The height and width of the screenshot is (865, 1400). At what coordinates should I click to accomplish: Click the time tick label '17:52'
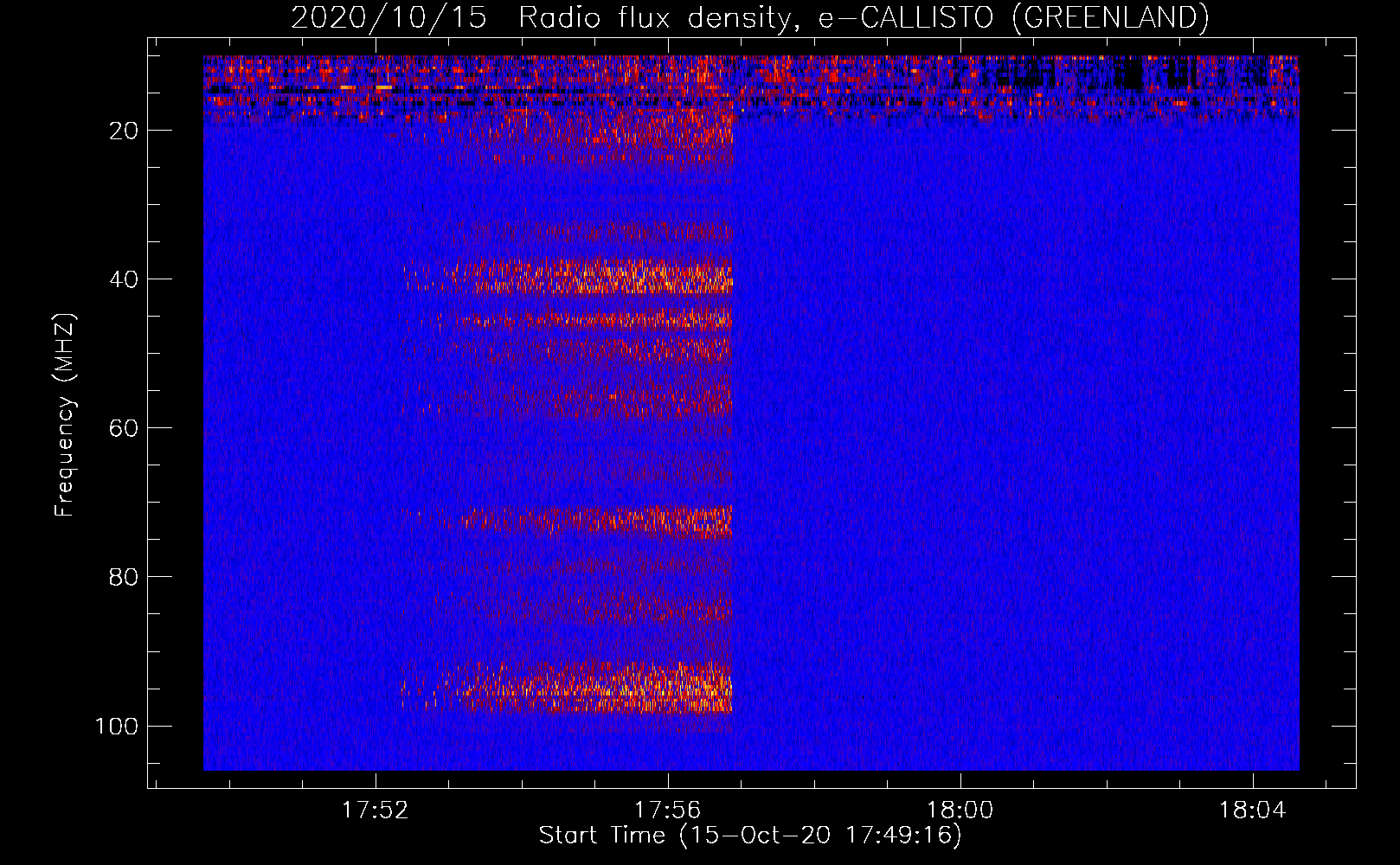click(375, 811)
